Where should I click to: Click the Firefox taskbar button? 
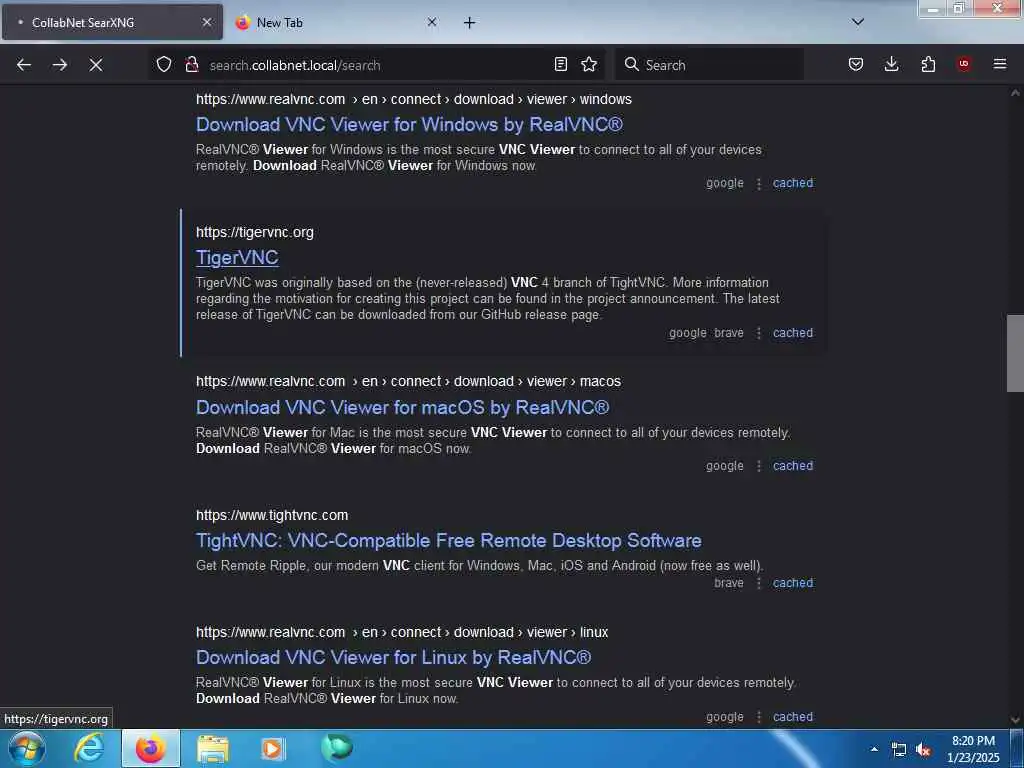coord(151,748)
